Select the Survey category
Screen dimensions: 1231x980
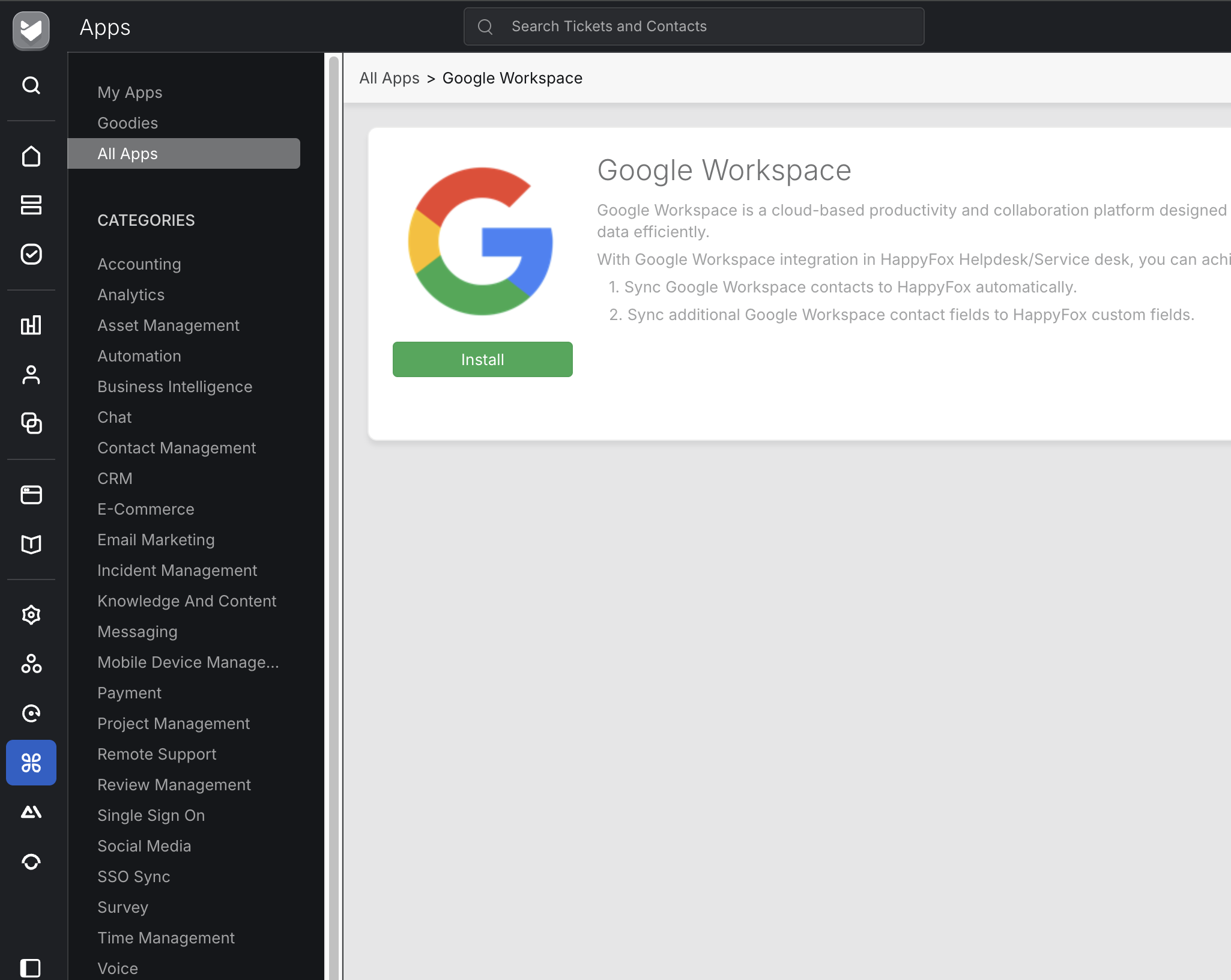[x=122, y=907]
